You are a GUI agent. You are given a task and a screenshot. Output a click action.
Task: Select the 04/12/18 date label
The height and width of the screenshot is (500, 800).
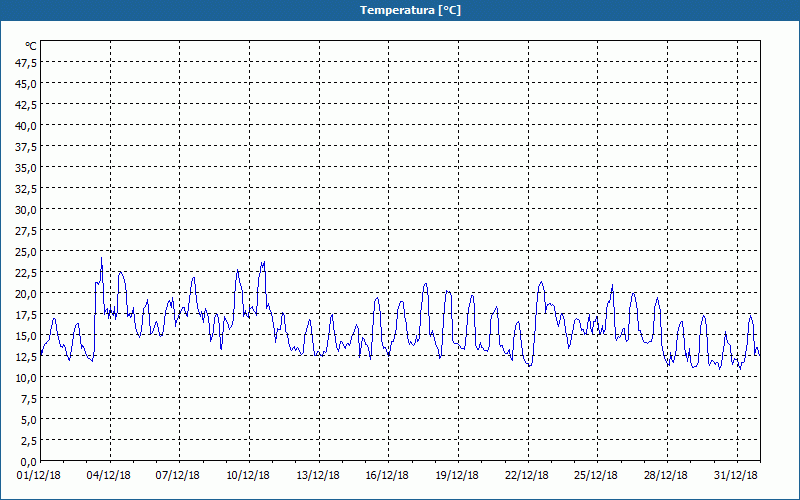pyautogui.click(x=109, y=475)
